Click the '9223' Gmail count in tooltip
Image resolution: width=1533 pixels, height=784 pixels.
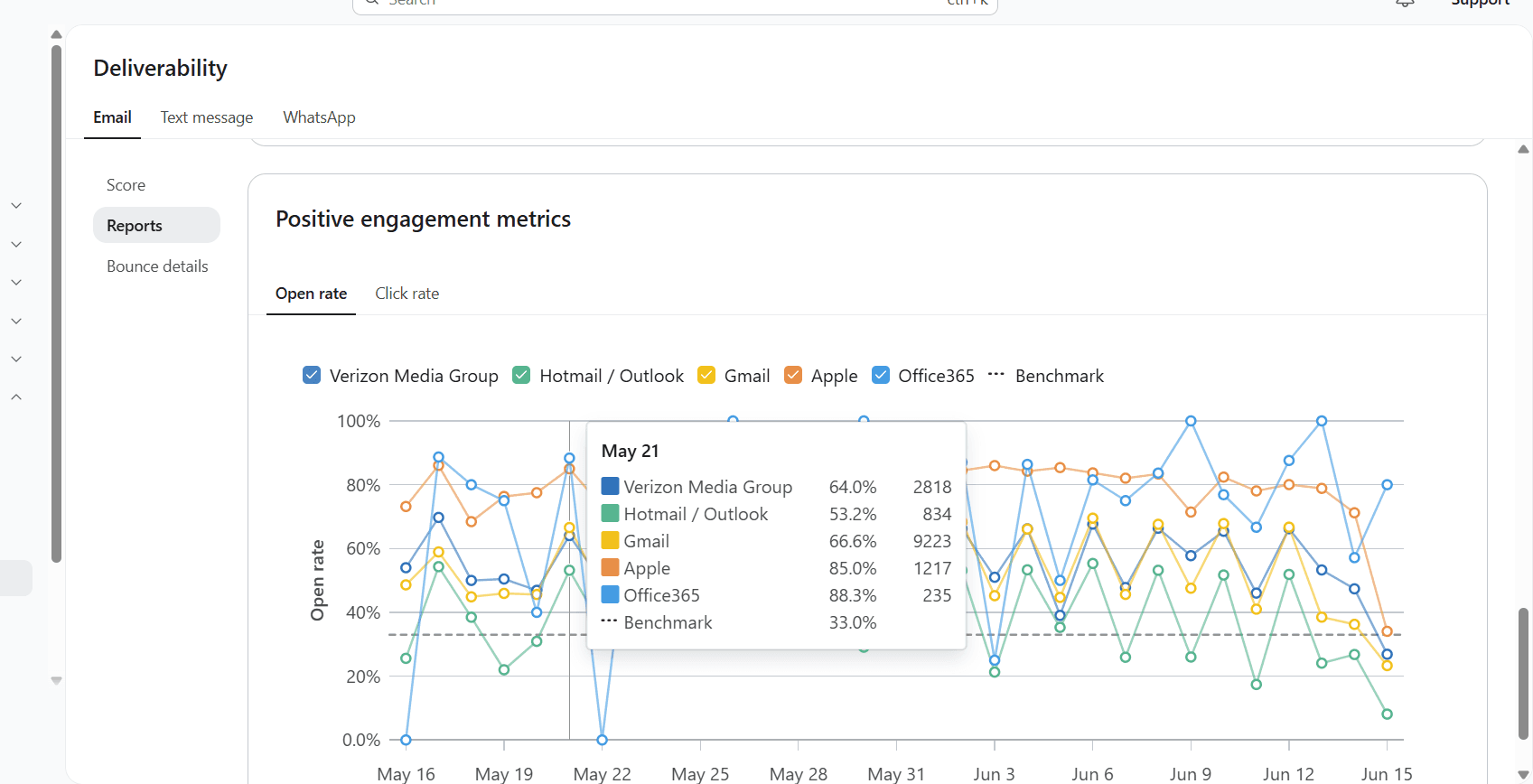(932, 541)
